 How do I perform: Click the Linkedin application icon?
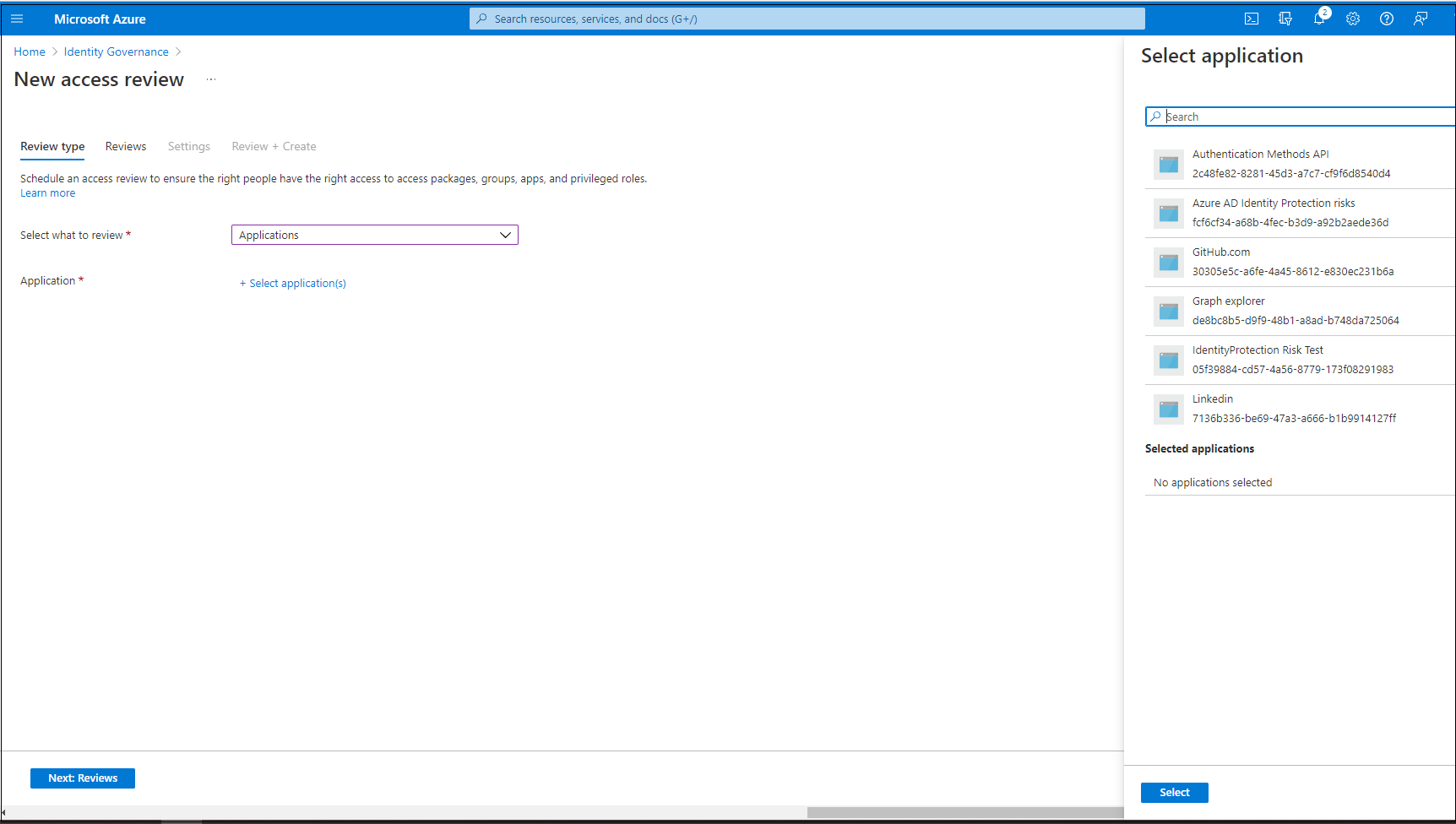1169,409
